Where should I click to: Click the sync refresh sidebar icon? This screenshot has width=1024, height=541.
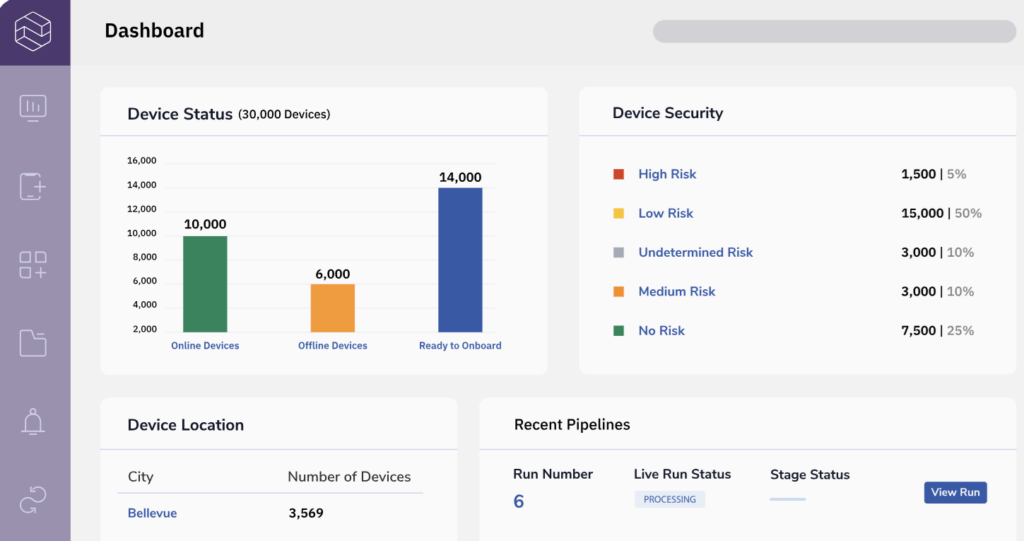pyautogui.click(x=33, y=500)
